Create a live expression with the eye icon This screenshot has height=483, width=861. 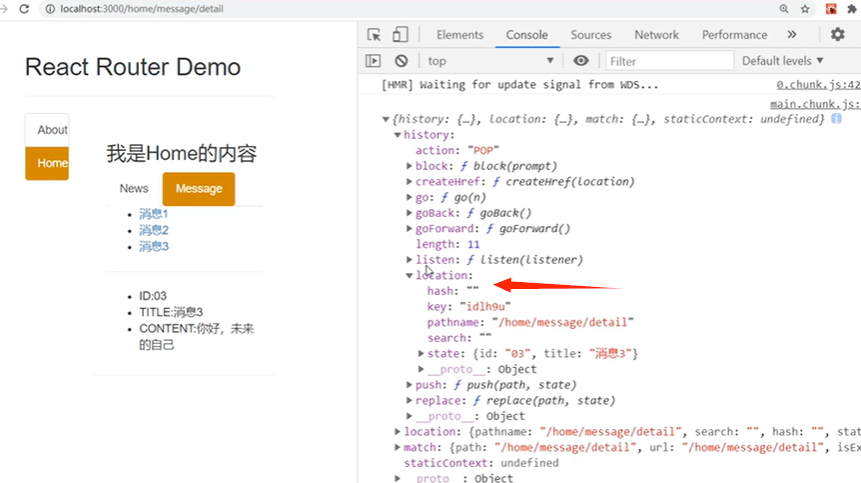pos(580,60)
